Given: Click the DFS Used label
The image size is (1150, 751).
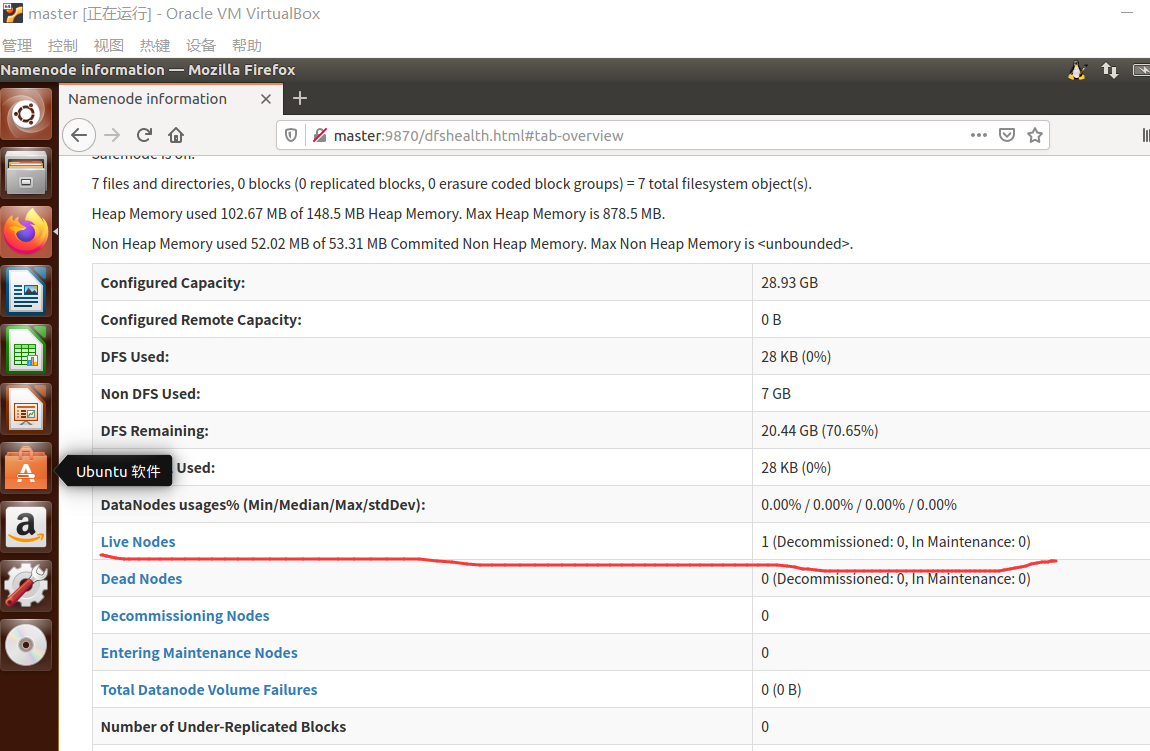Looking at the screenshot, I should (x=135, y=357).
